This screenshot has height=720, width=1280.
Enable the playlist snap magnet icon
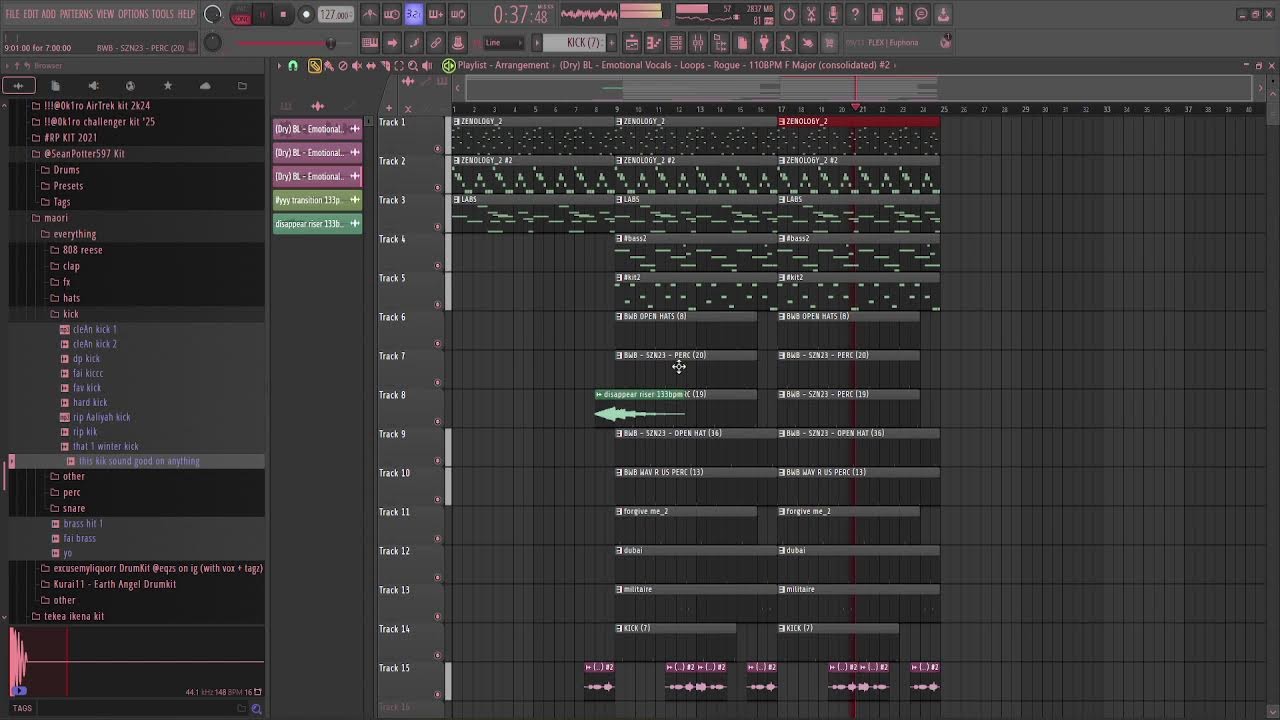(x=293, y=66)
